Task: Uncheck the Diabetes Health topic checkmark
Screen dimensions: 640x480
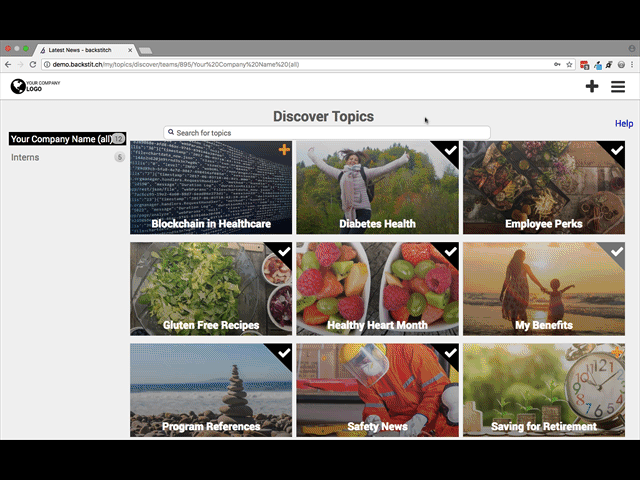Action: pos(450,150)
